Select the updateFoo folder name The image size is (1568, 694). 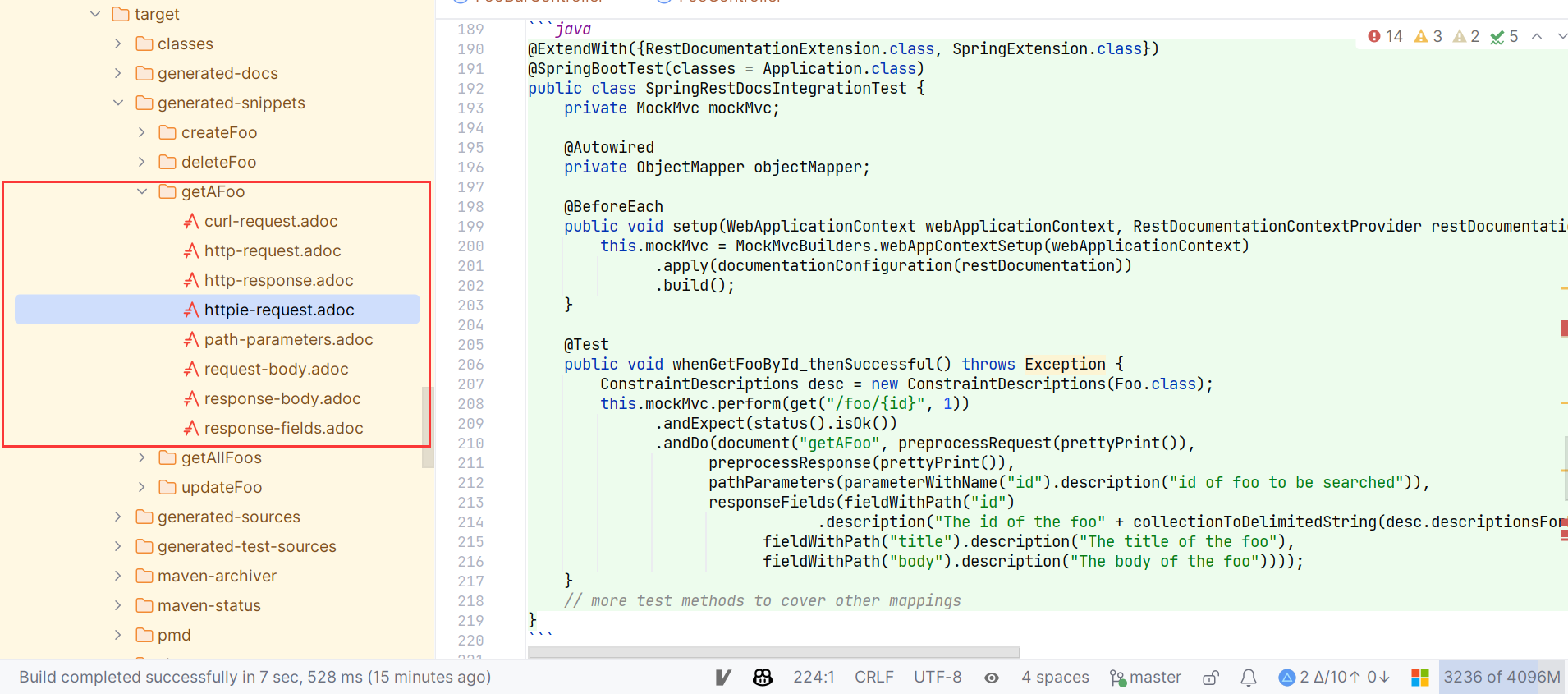tap(222, 487)
